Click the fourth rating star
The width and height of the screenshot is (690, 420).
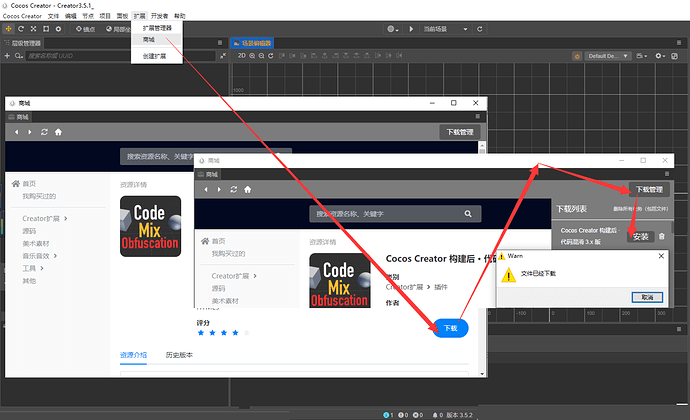click(x=235, y=333)
